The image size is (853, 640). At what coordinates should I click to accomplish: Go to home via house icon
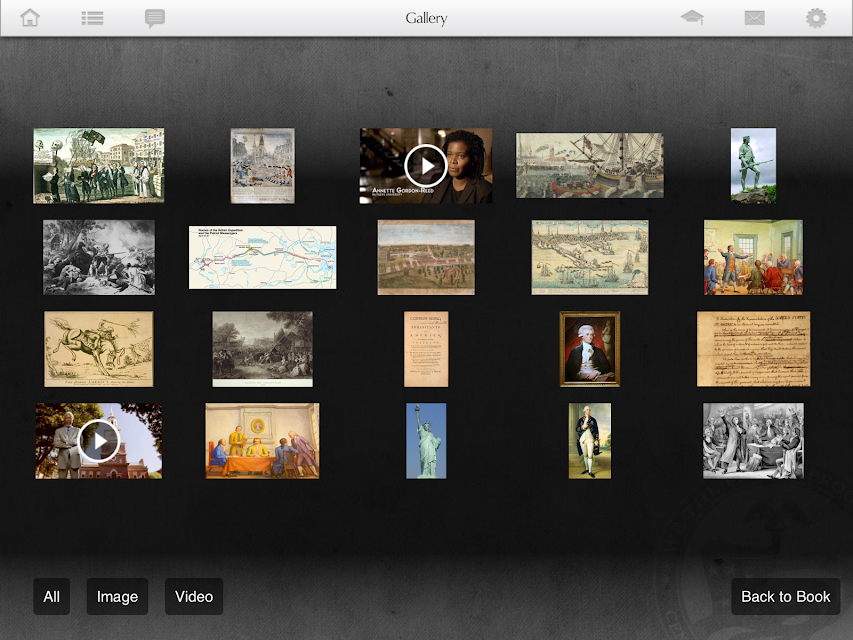30,18
